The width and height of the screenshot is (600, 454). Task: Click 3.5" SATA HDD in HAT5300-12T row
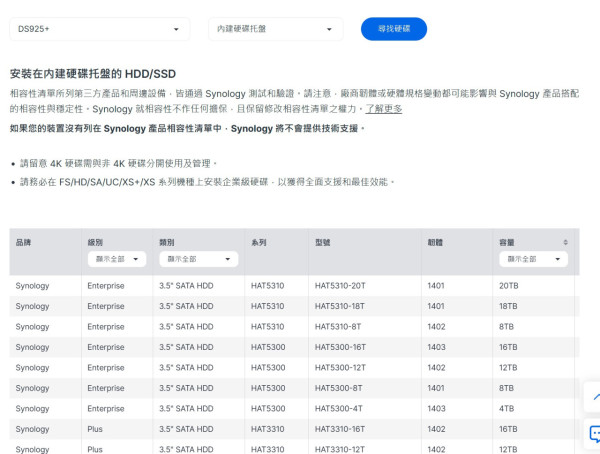point(186,368)
